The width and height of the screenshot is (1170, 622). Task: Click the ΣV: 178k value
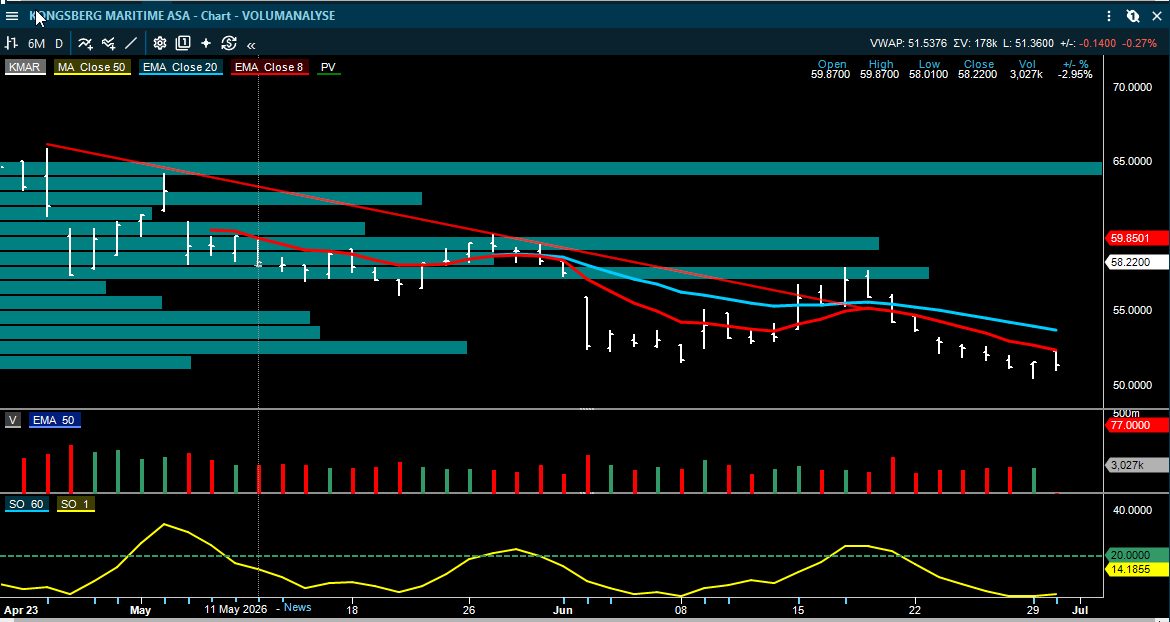click(x=977, y=43)
